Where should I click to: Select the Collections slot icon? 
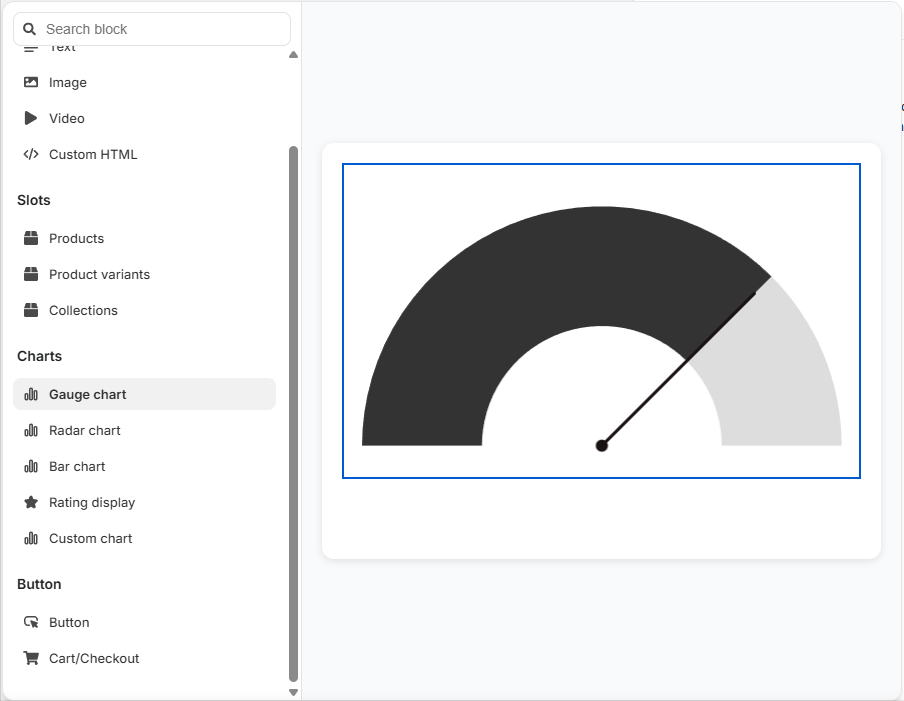pyautogui.click(x=31, y=310)
